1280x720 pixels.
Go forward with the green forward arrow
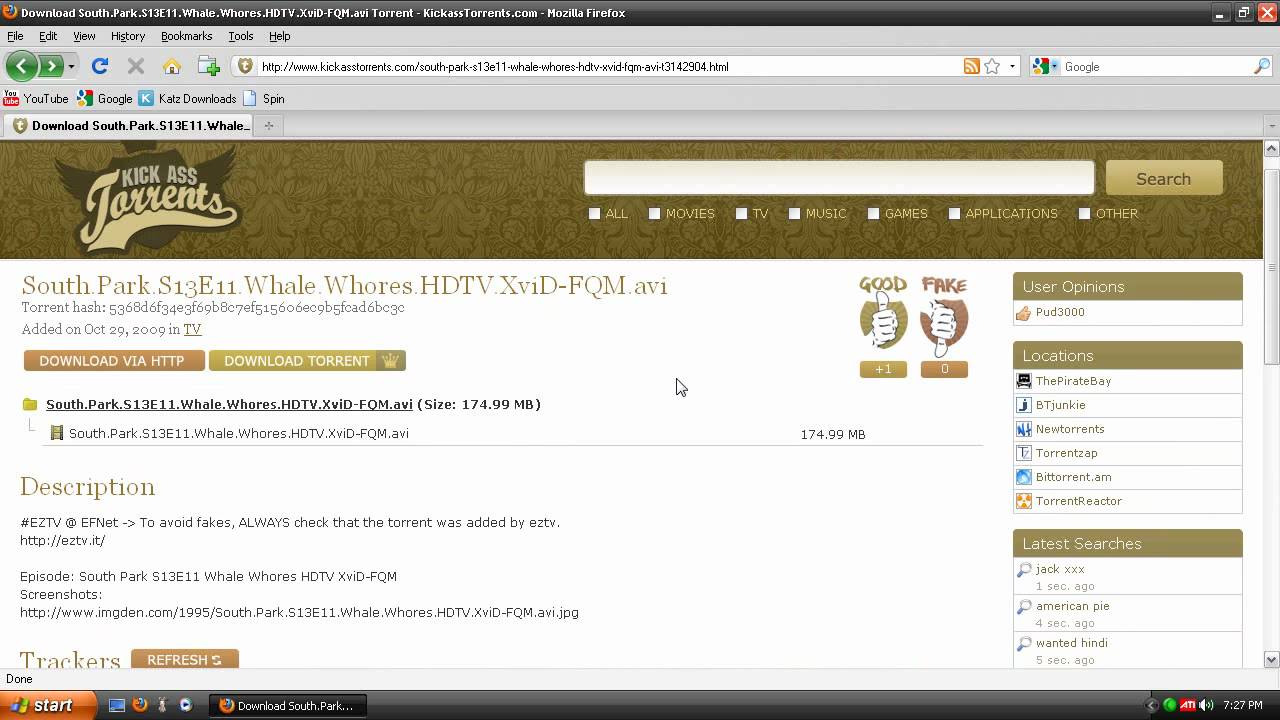[50, 67]
